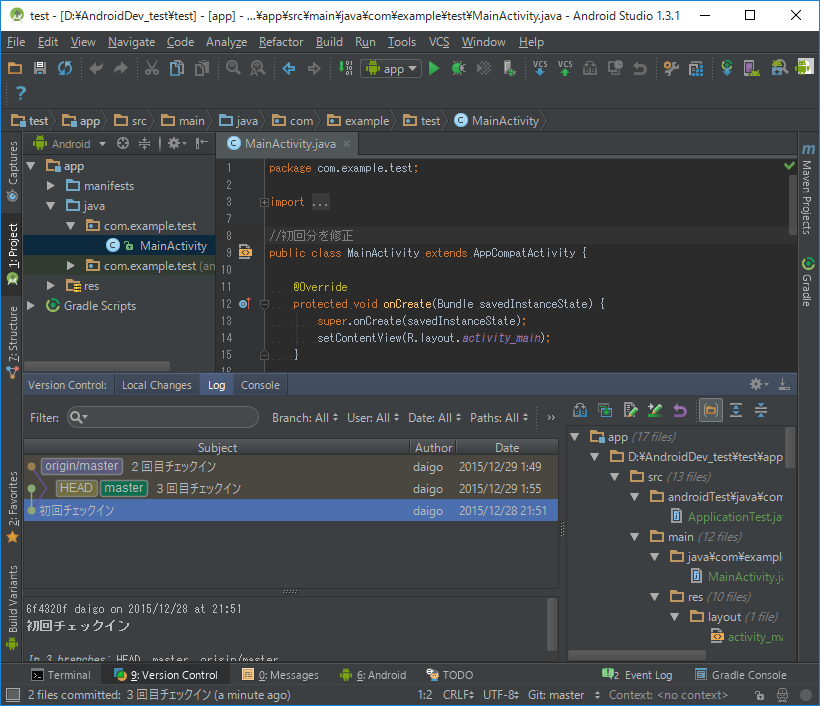The width and height of the screenshot is (820, 706).
Task: Open the Terminal tool window
Action: point(61,675)
